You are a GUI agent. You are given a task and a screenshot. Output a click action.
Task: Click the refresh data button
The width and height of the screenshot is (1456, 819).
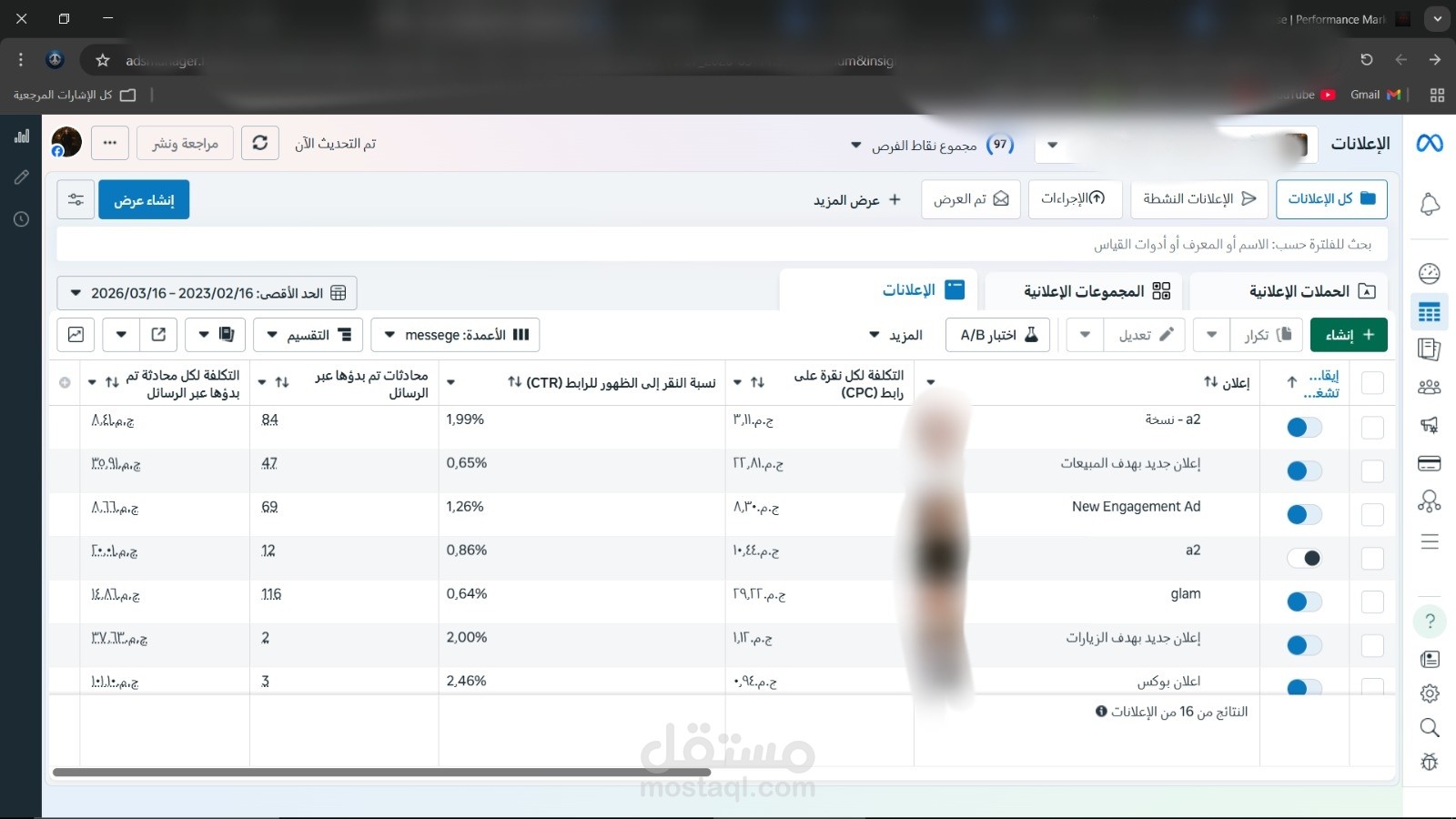(260, 143)
